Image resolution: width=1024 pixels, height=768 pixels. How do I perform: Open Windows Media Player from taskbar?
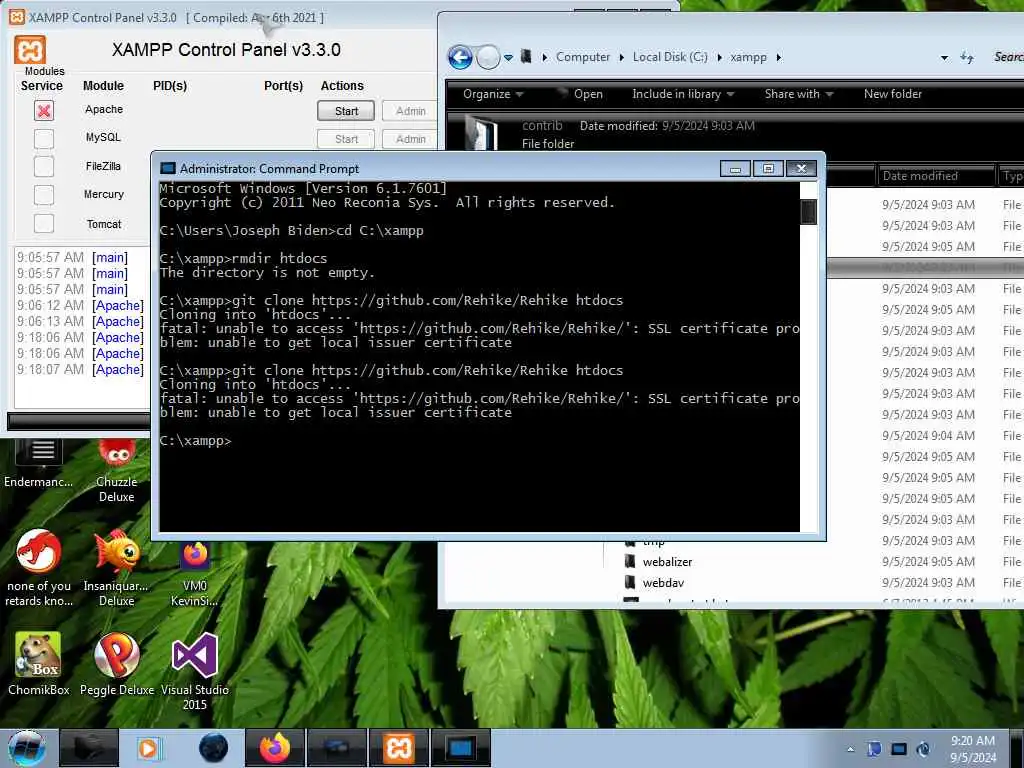pyautogui.click(x=150, y=748)
